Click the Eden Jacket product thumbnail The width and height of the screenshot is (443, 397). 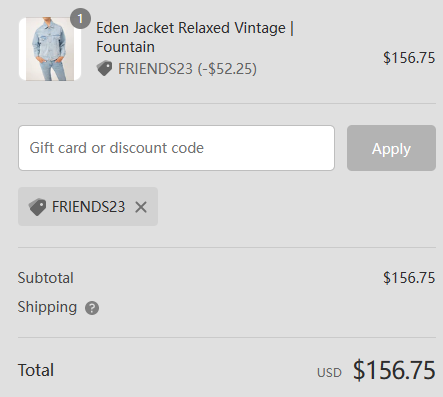(x=50, y=49)
